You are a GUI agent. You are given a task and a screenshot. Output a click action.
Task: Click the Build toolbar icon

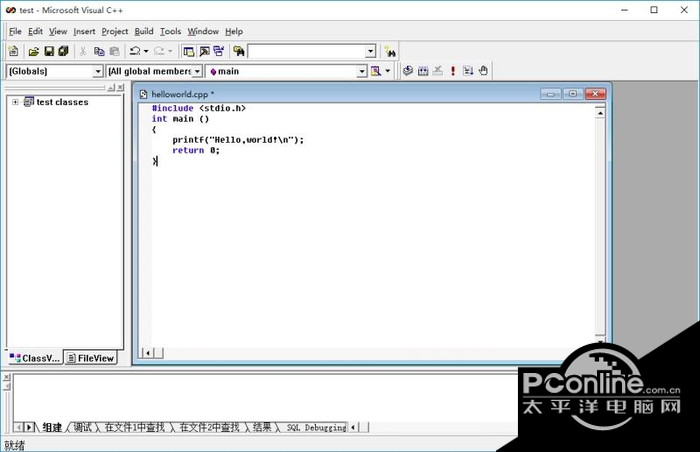(x=423, y=71)
